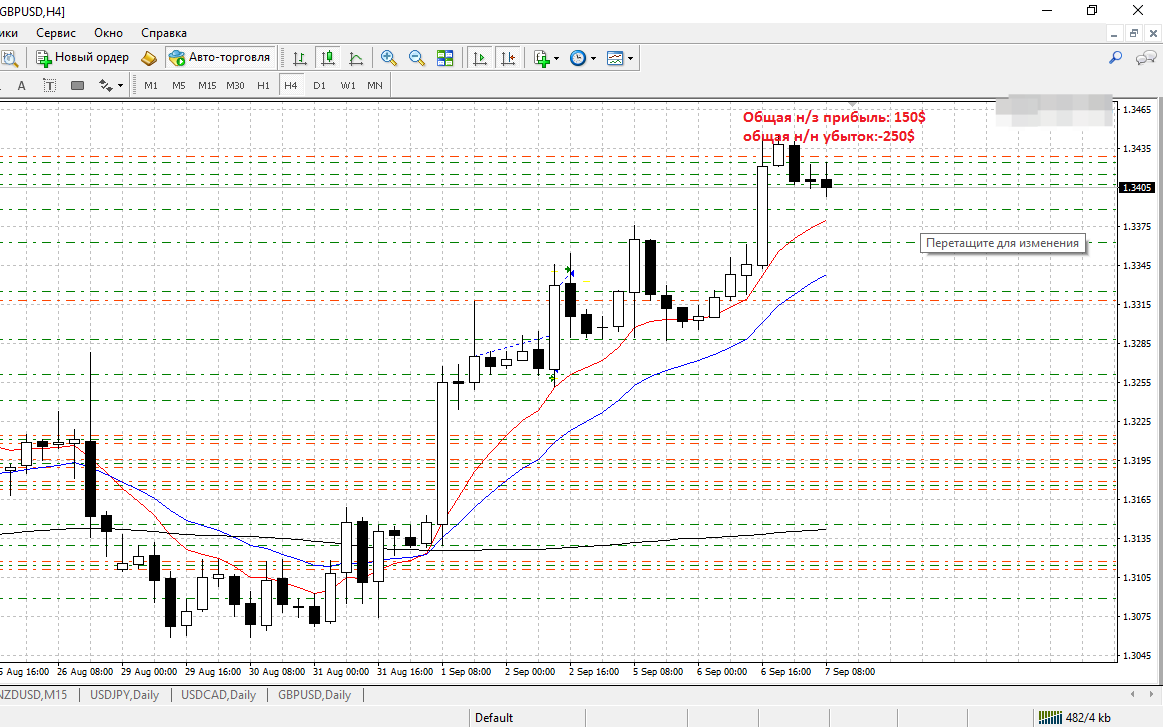
Task: Close the inner chart window
Action: point(1153,33)
